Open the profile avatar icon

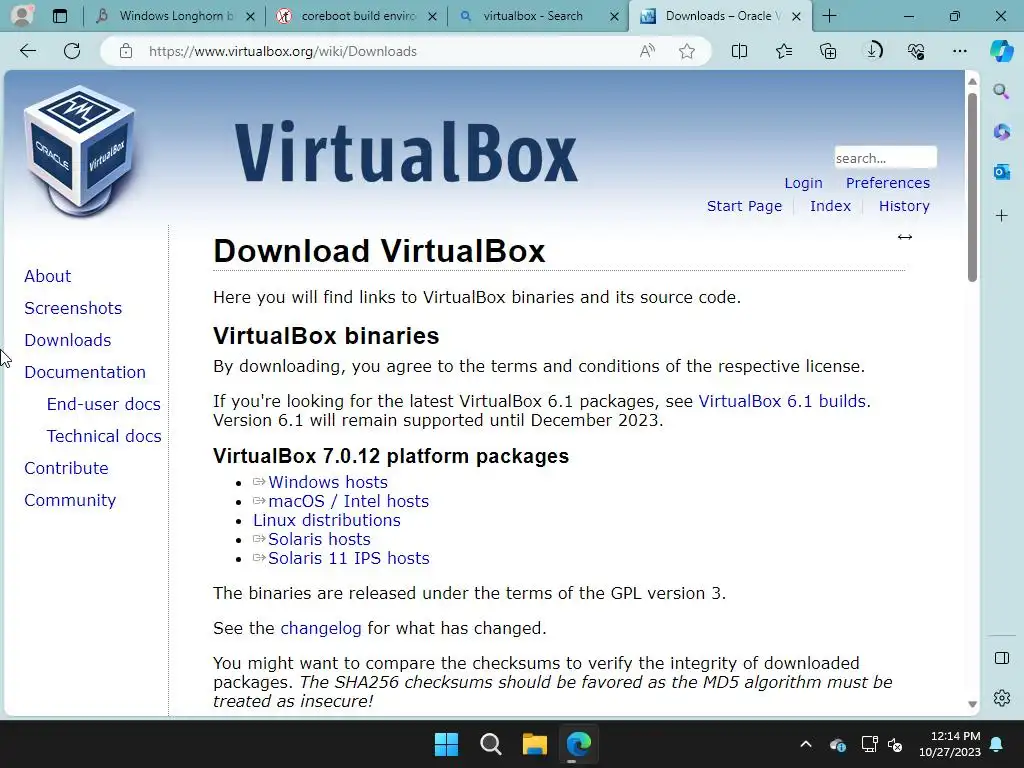22,16
